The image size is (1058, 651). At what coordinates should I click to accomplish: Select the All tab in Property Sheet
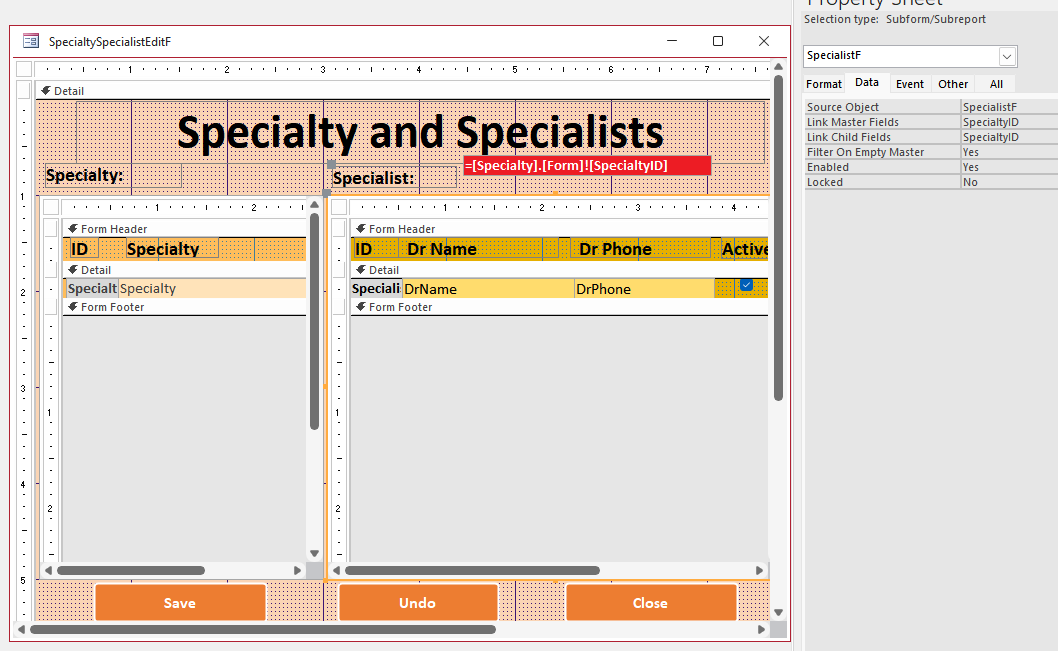(996, 84)
